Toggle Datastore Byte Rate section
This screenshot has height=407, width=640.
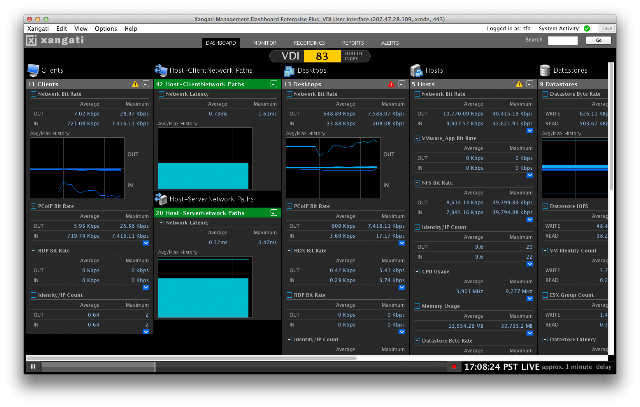click(x=545, y=94)
